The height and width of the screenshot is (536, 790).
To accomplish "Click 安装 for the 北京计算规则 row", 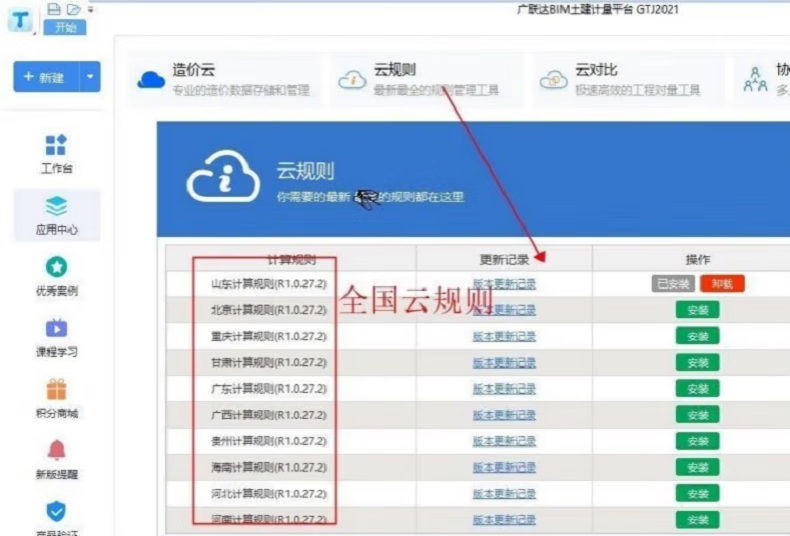I will click(x=697, y=310).
